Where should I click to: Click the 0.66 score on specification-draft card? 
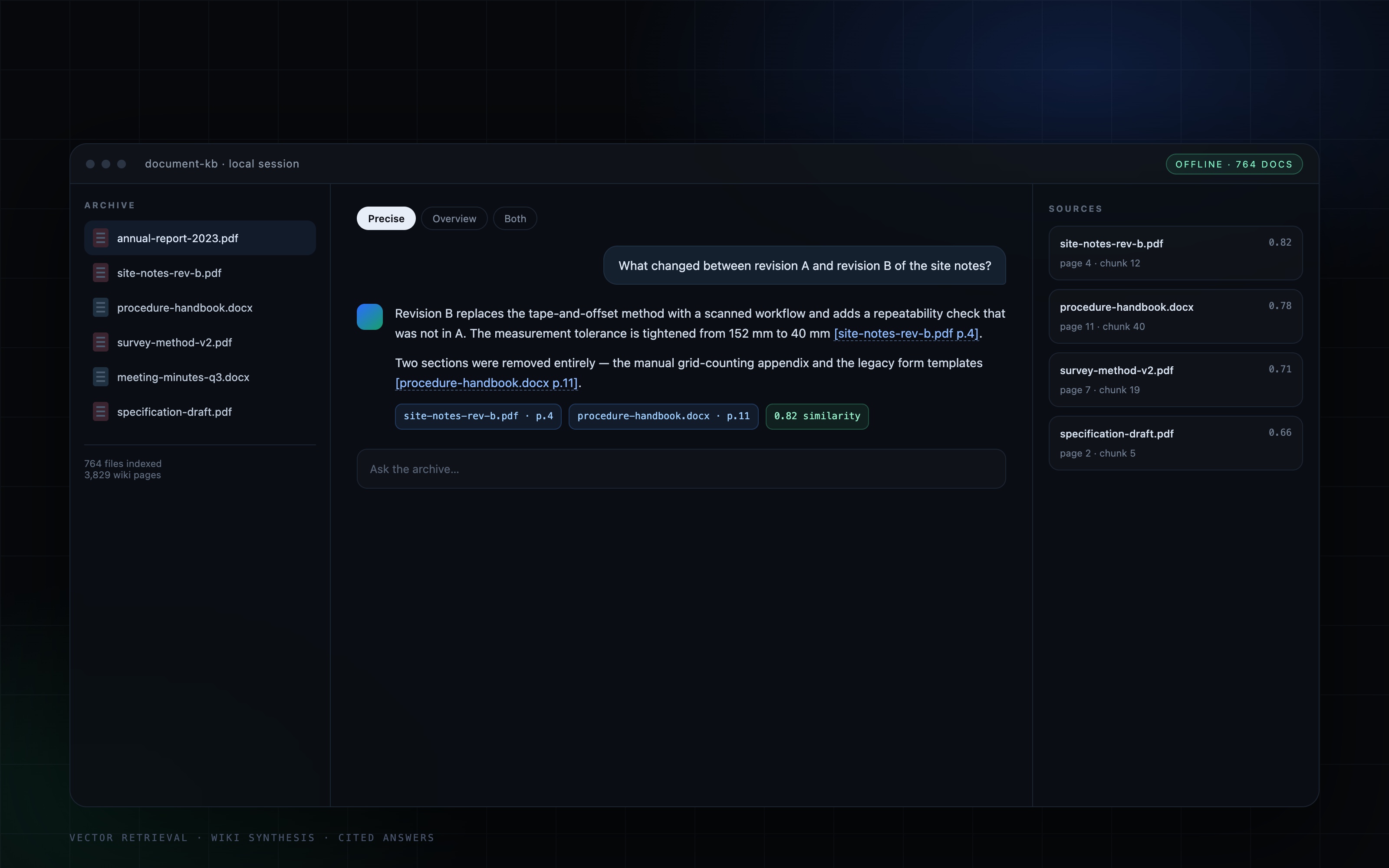tap(1280, 432)
